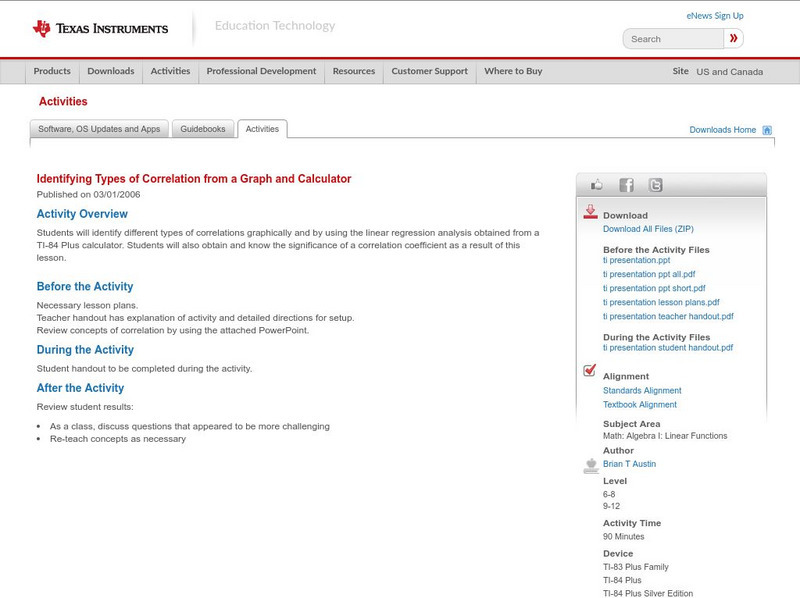Click the During the Activity heading

pyautogui.click(x=85, y=350)
